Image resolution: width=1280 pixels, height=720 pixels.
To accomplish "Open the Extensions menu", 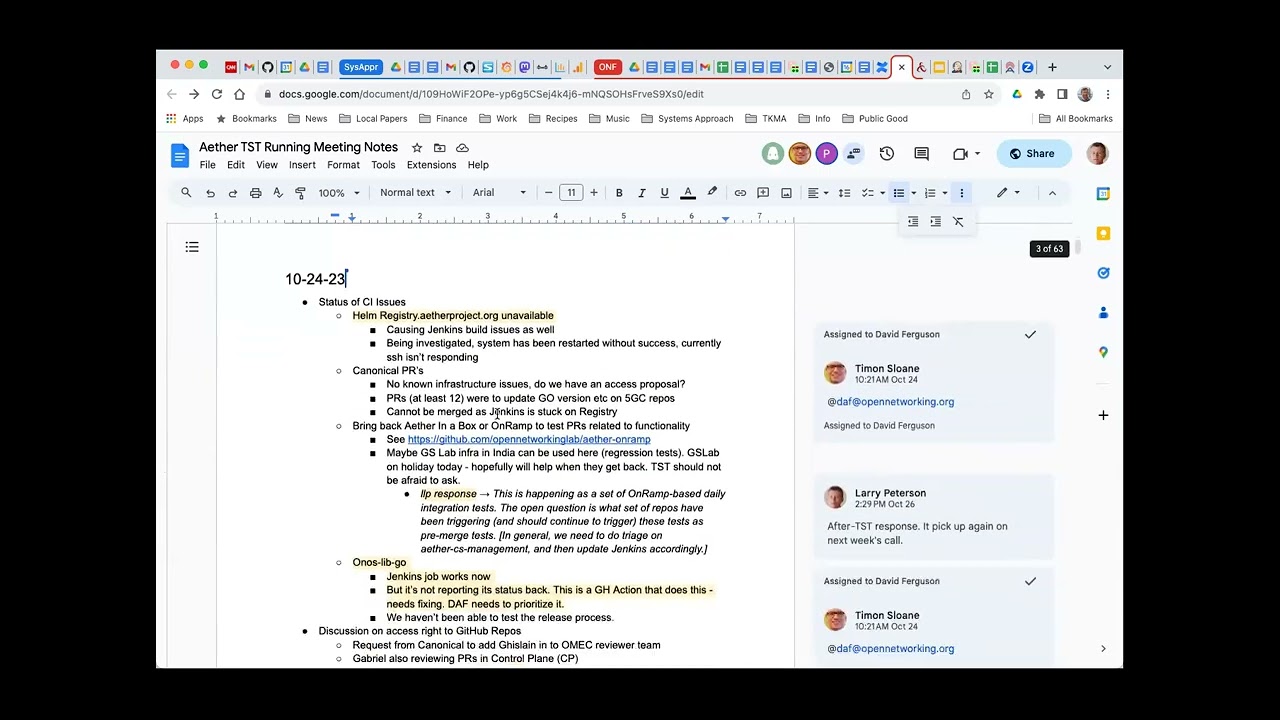I will 431,165.
